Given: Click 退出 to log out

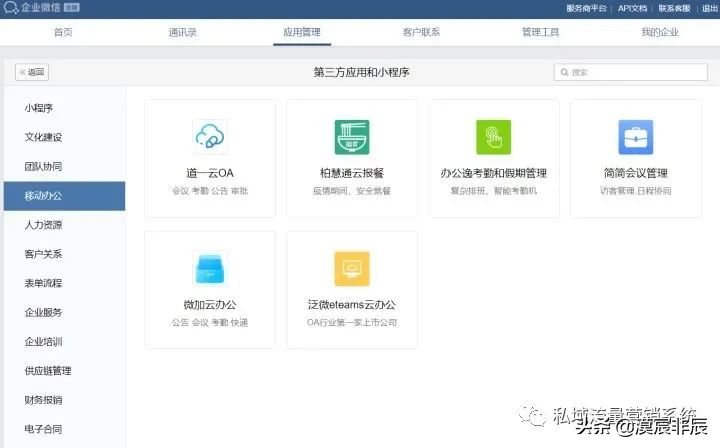Looking at the screenshot, I should click(x=709, y=7).
